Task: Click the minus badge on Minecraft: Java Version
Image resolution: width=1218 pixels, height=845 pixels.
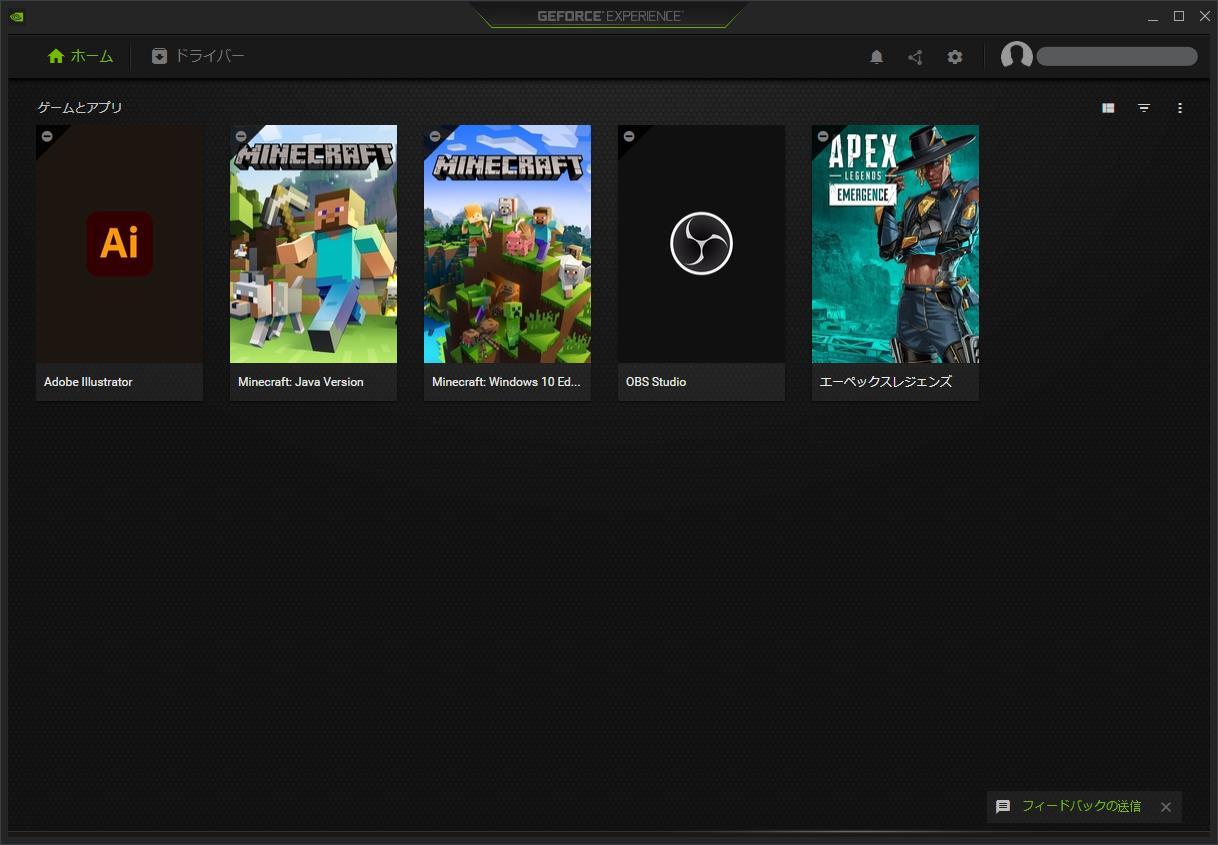Action: pos(240,136)
